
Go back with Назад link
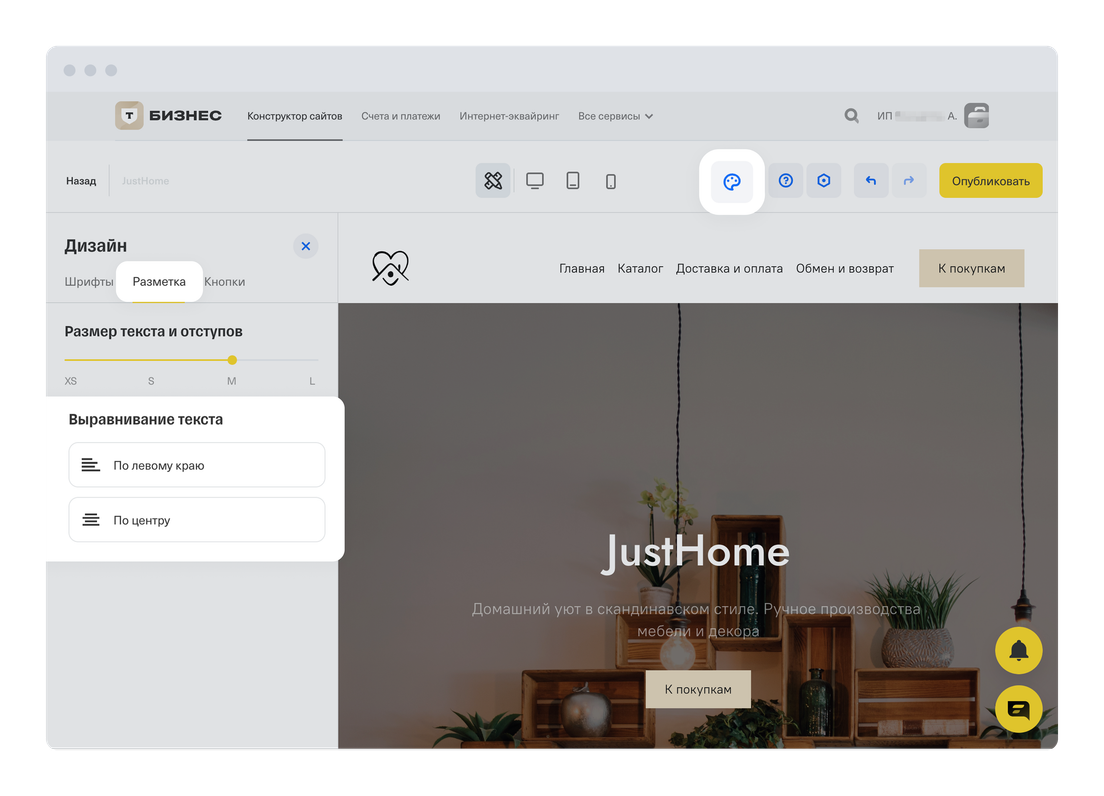point(81,181)
